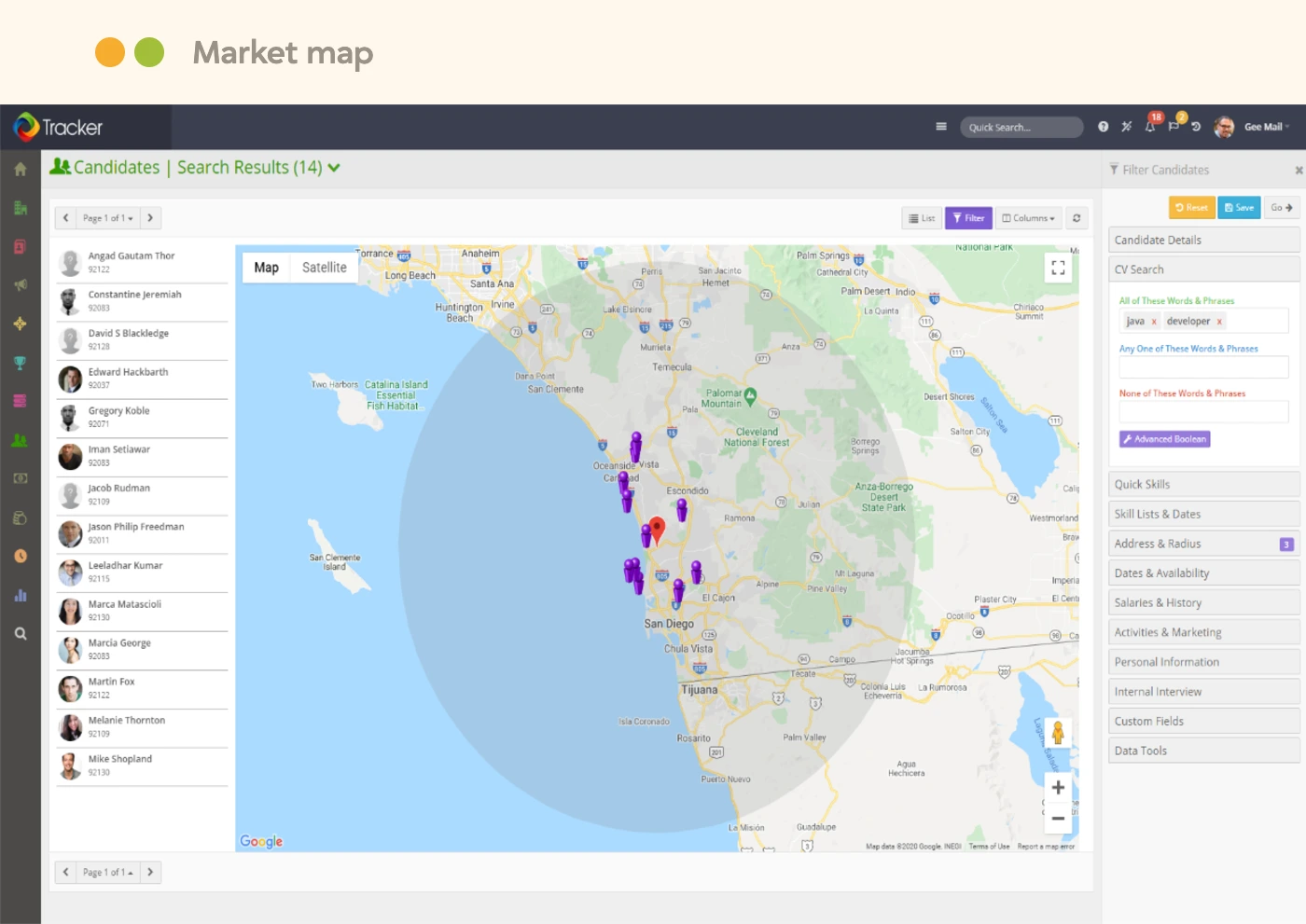1306x924 pixels.
Task: Remove the 'developer' keyword tag
Action: click(x=1219, y=322)
